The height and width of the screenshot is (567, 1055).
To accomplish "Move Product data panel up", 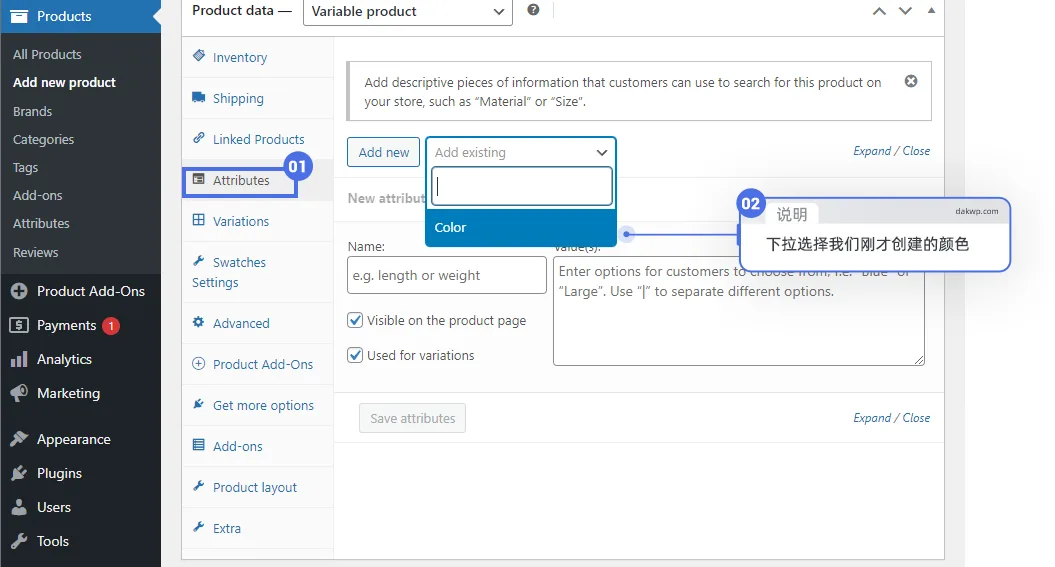I will click(x=879, y=11).
